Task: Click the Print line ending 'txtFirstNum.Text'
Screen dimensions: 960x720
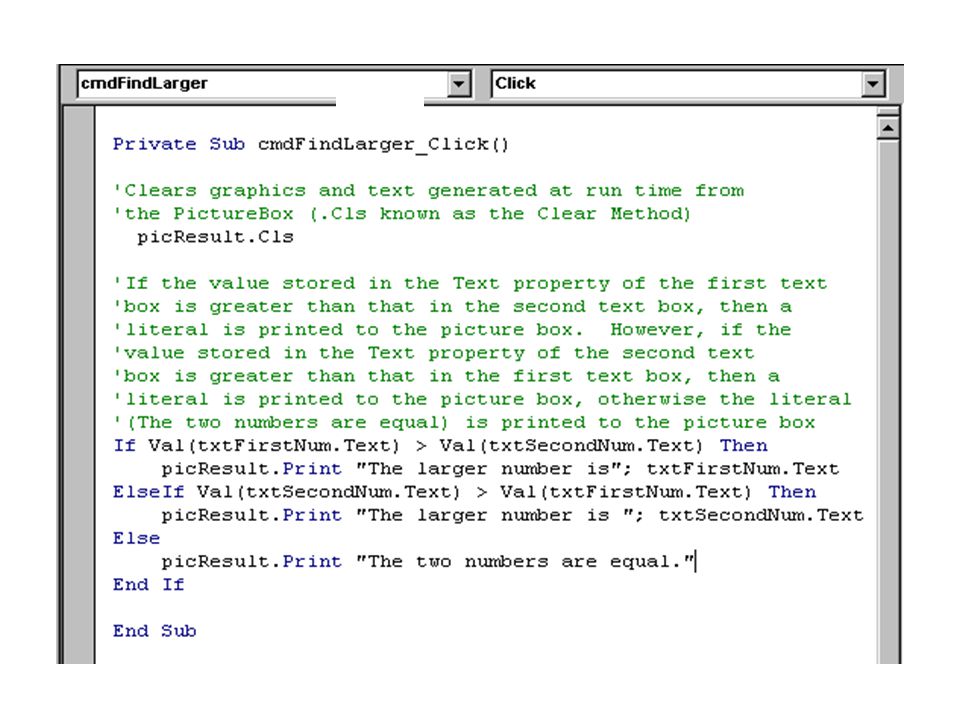Action: click(x=500, y=469)
